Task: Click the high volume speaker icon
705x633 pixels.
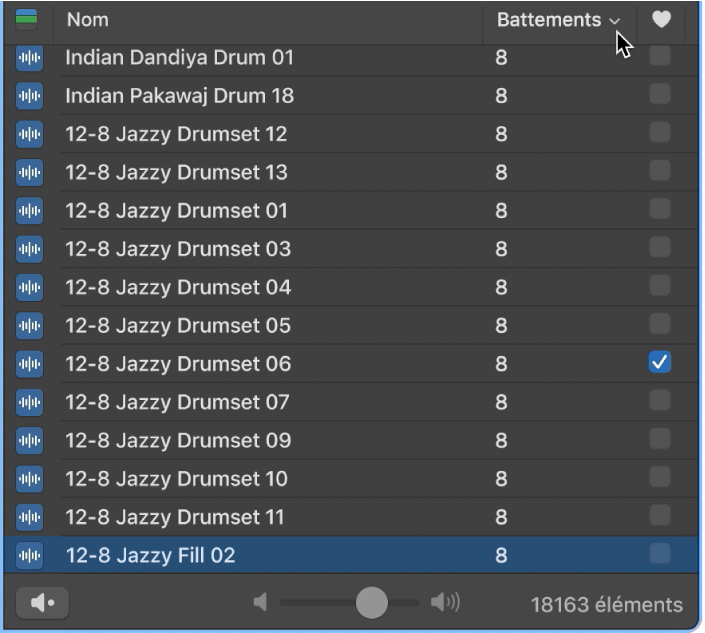Action: point(445,602)
